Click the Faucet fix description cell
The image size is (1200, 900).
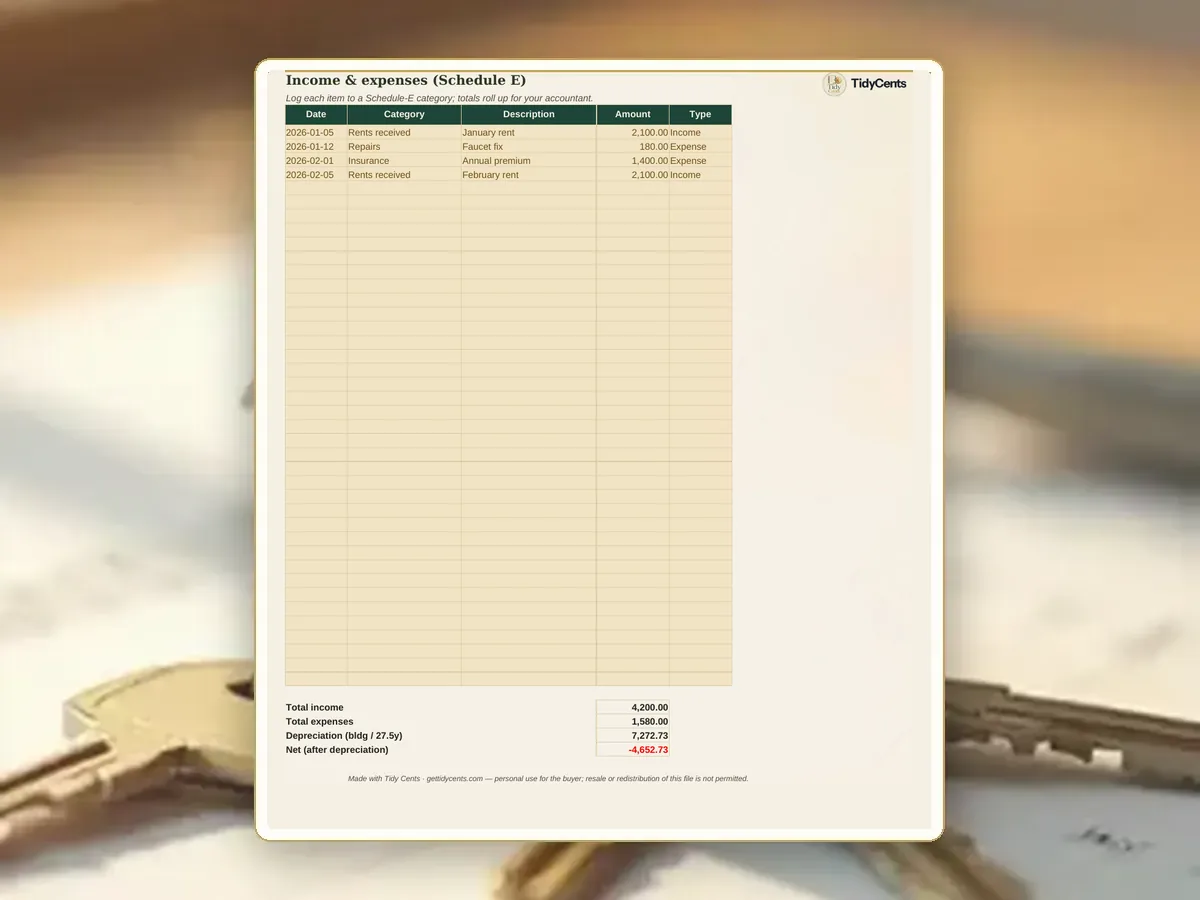click(529, 147)
